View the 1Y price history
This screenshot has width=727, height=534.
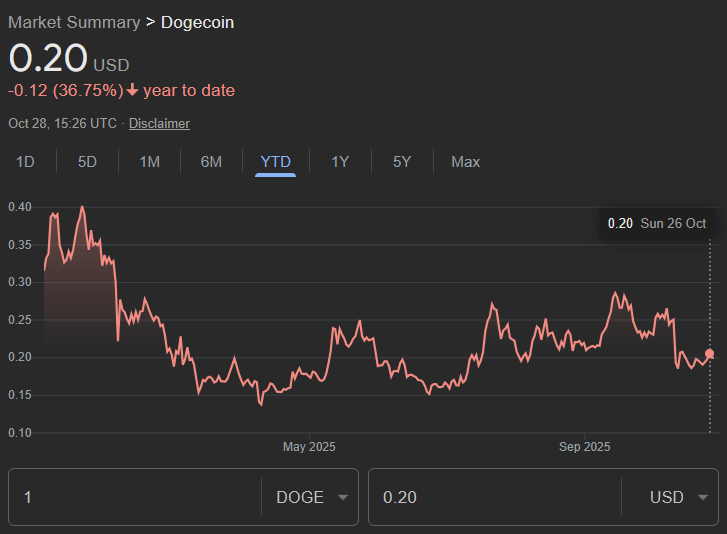click(340, 161)
